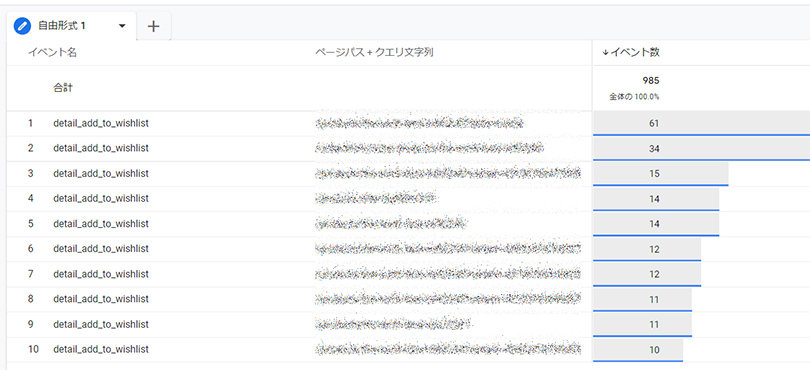Click the 全体の 100.0% text
This screenshot has width=810, height=370.
pyautogui.click(x=634, y=97)
